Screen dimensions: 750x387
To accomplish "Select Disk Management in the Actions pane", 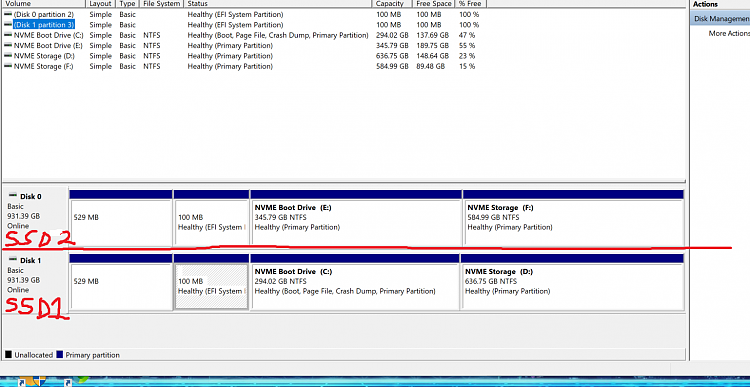I will [720, 19].
